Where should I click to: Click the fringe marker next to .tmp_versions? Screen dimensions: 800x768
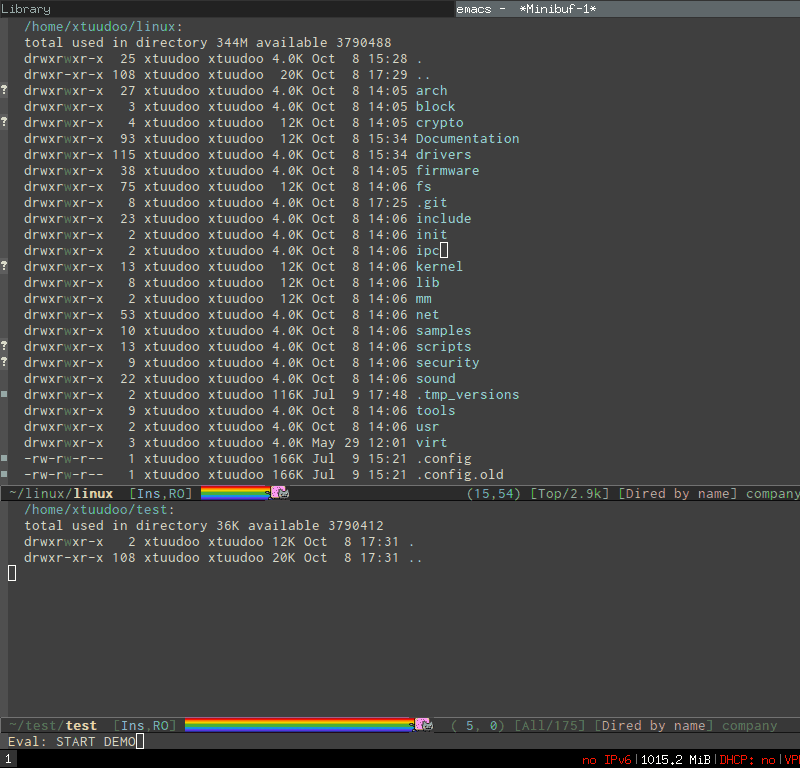tap(5, 394)
